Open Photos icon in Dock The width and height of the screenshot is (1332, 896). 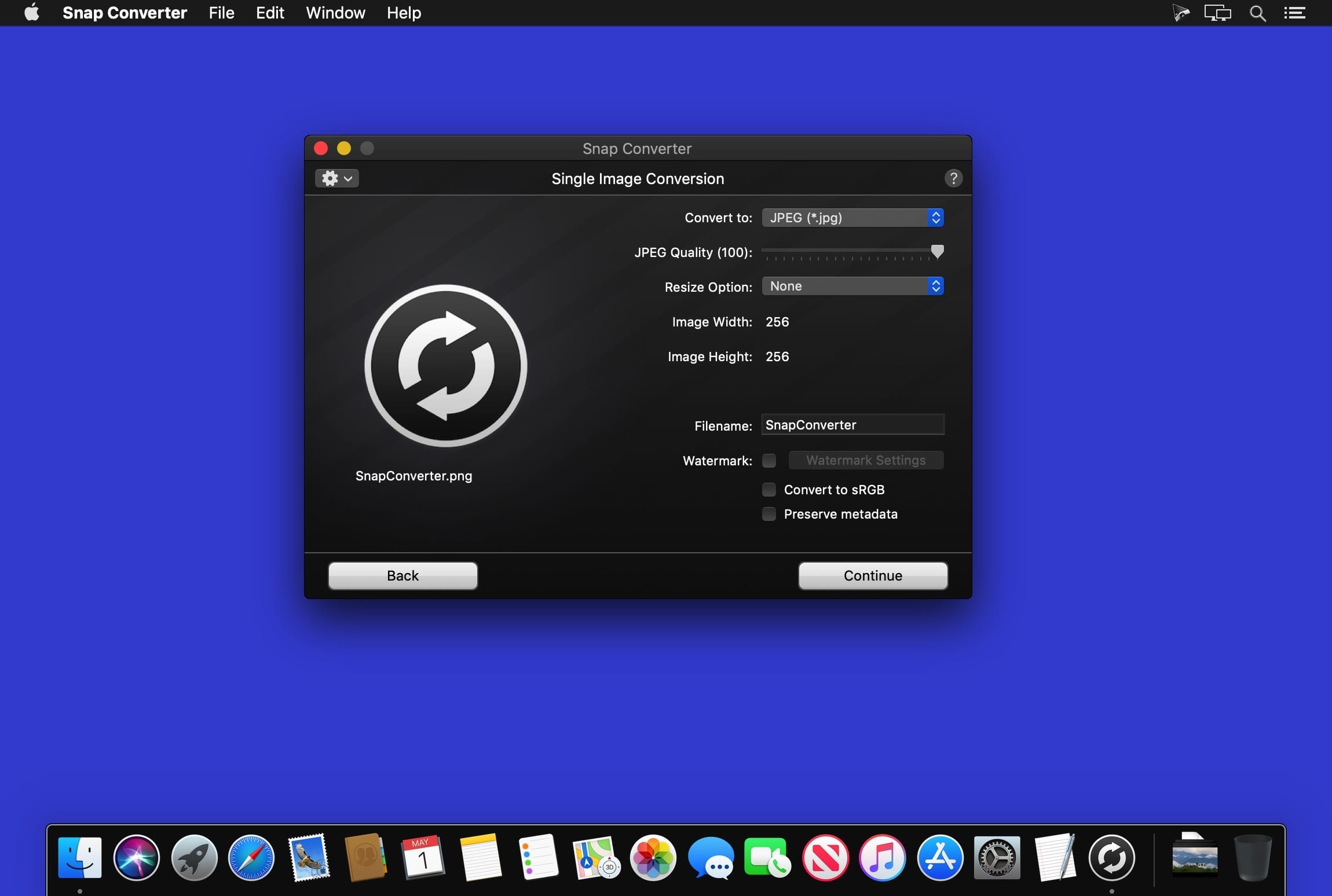(x=653, y=858)
